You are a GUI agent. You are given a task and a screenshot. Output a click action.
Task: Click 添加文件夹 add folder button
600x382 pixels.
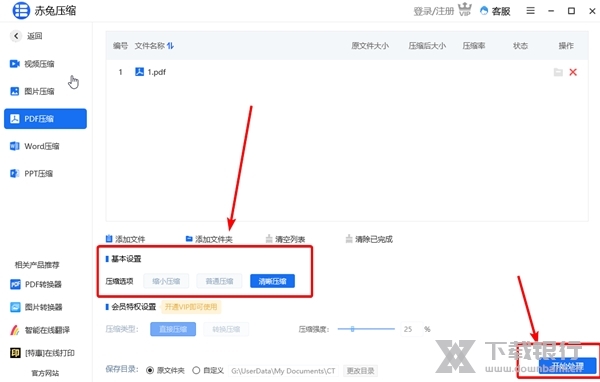tap(209, 239)
